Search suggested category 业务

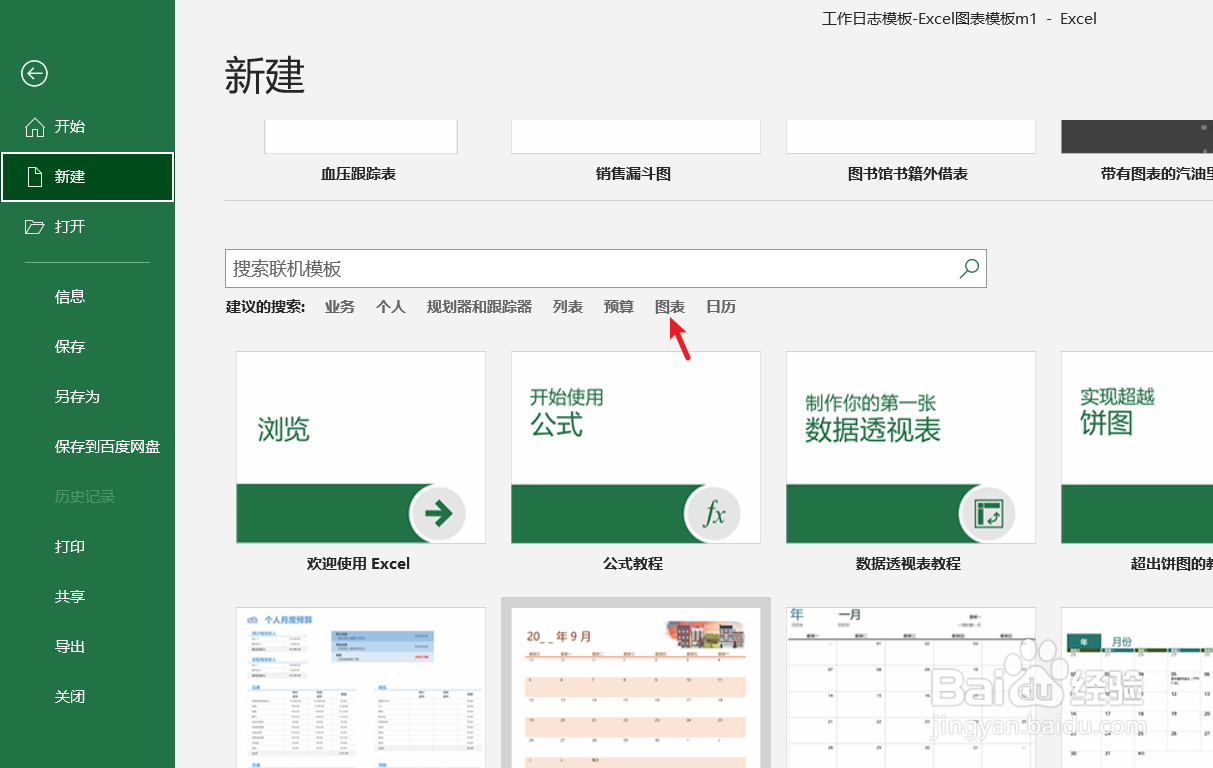click(x=340, y=307)
